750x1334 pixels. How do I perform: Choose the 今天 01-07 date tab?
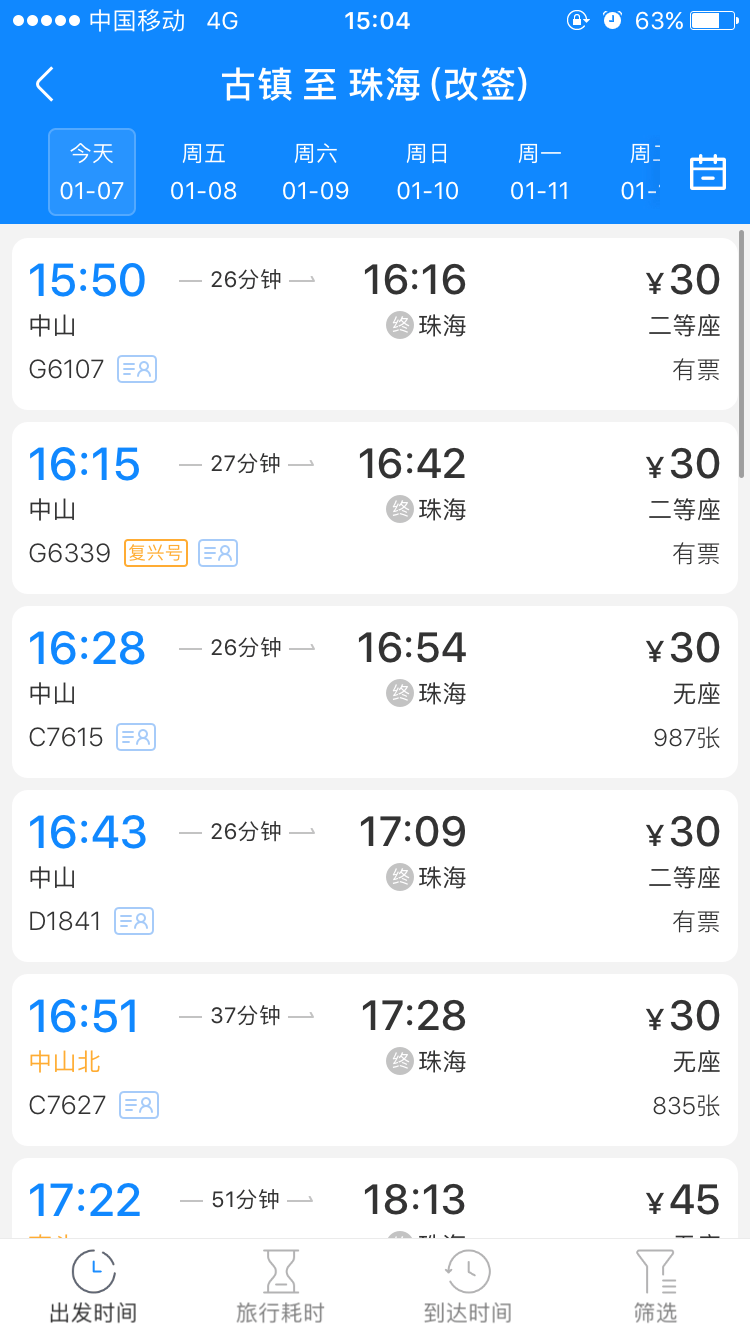(92, 172)
